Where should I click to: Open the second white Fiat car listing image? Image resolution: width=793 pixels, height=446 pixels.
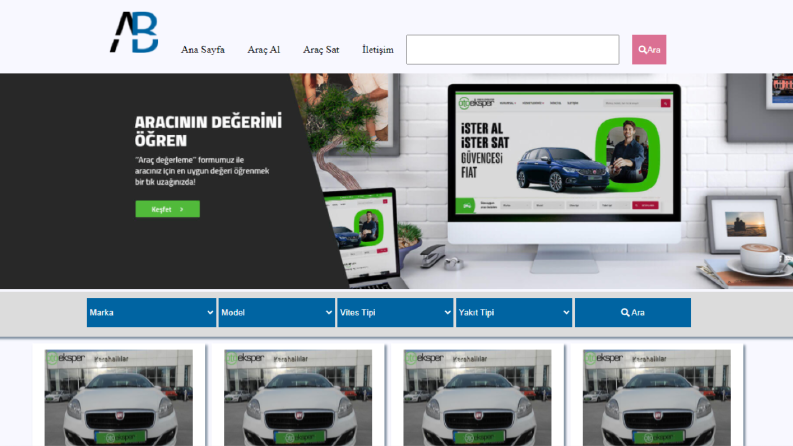tap(298, 397)
